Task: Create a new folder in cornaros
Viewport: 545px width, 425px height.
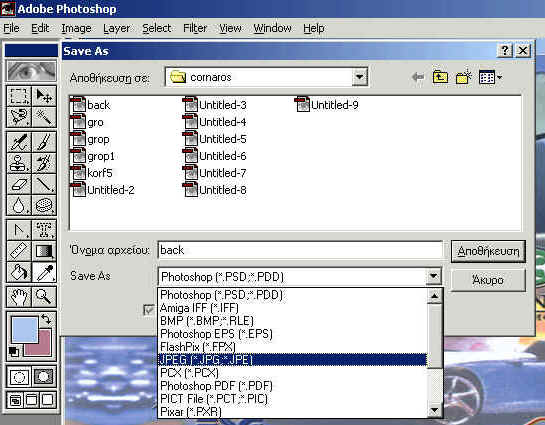Action: 463,77
